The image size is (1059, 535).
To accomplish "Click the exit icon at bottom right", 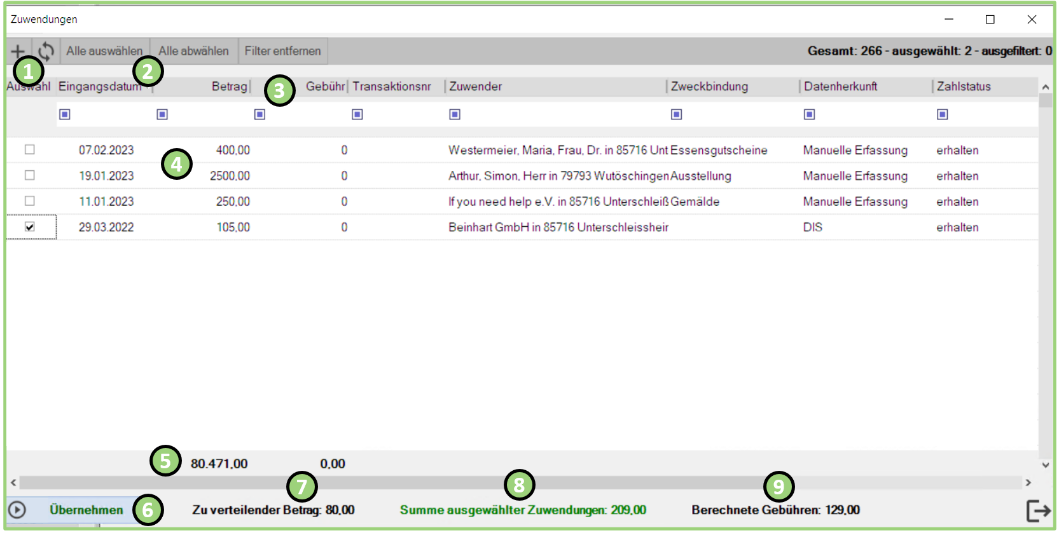I will [1039, 510].
